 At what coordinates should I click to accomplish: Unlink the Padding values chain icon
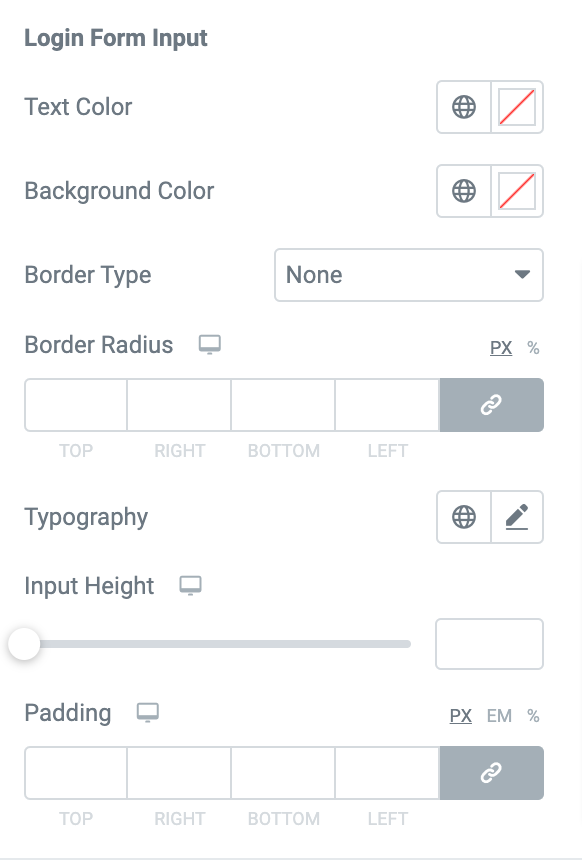(491, 773)
